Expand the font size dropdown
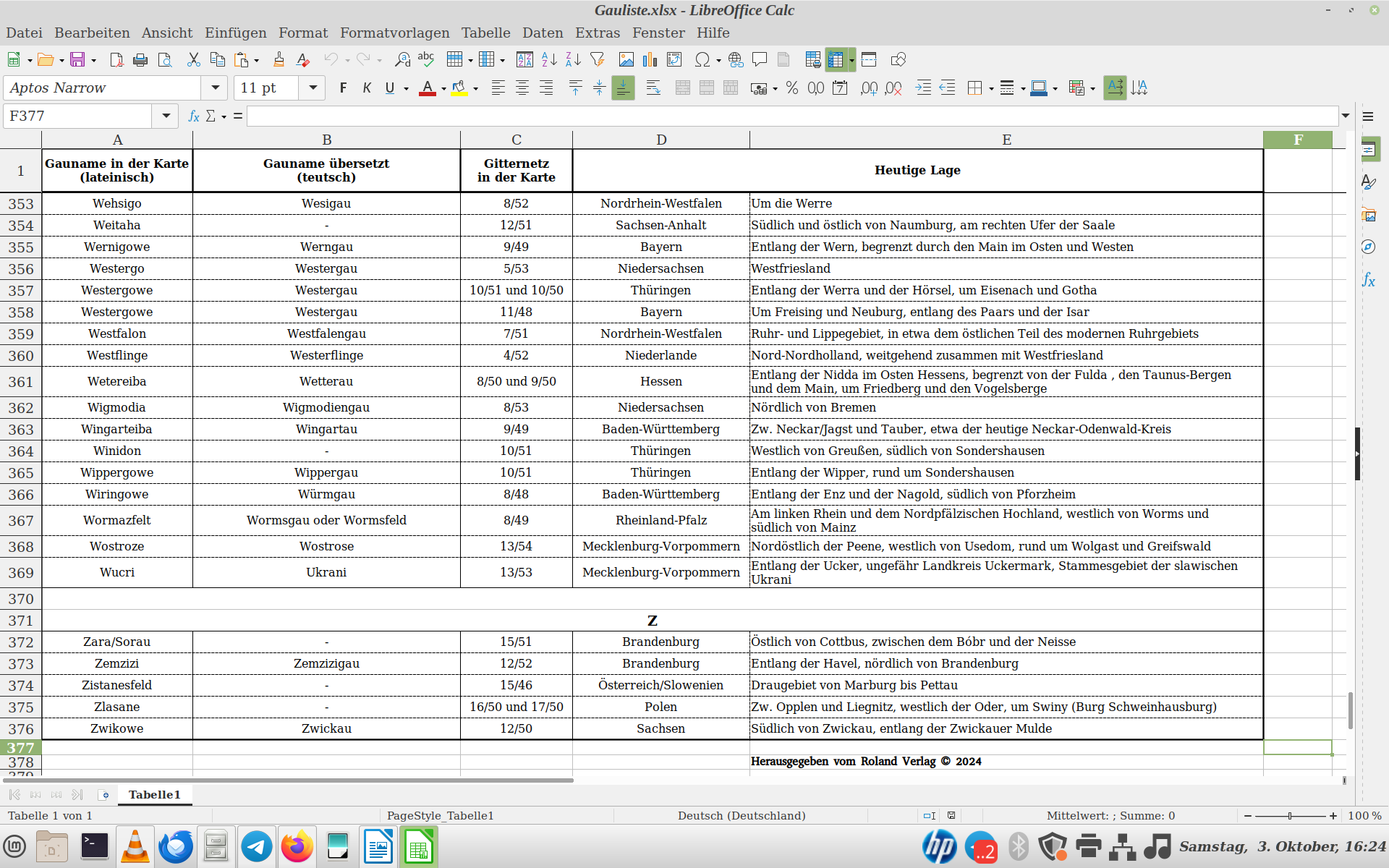Screen dimensions: 1389x868 (313, 88)
